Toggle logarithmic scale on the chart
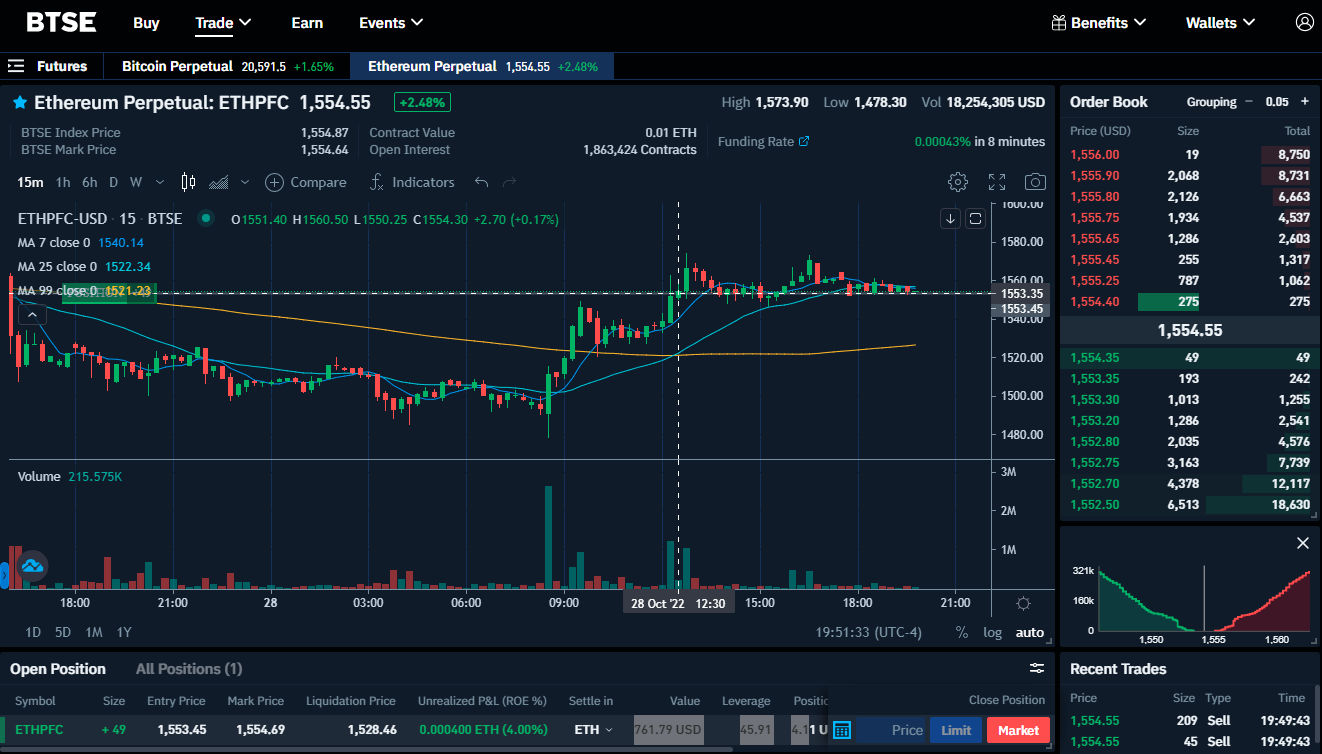1322x754 pixels. coord(992,632)
